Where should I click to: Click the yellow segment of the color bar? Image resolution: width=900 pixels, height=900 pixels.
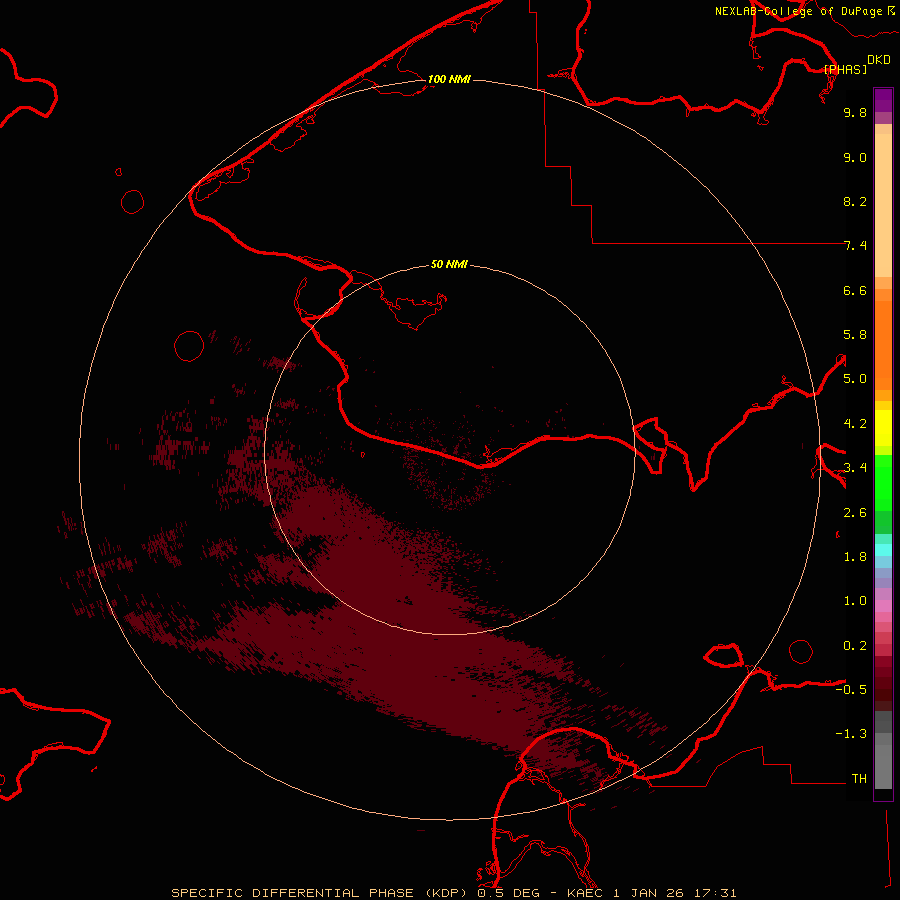click(883, 428)
